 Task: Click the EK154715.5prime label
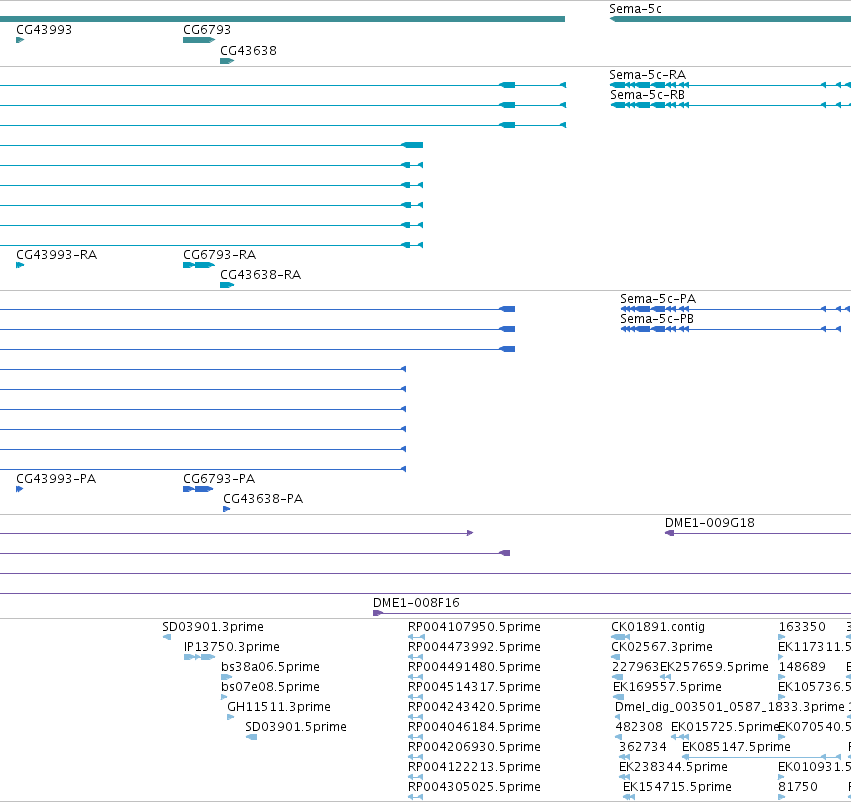pyautogui.click(x=677, y=787)
